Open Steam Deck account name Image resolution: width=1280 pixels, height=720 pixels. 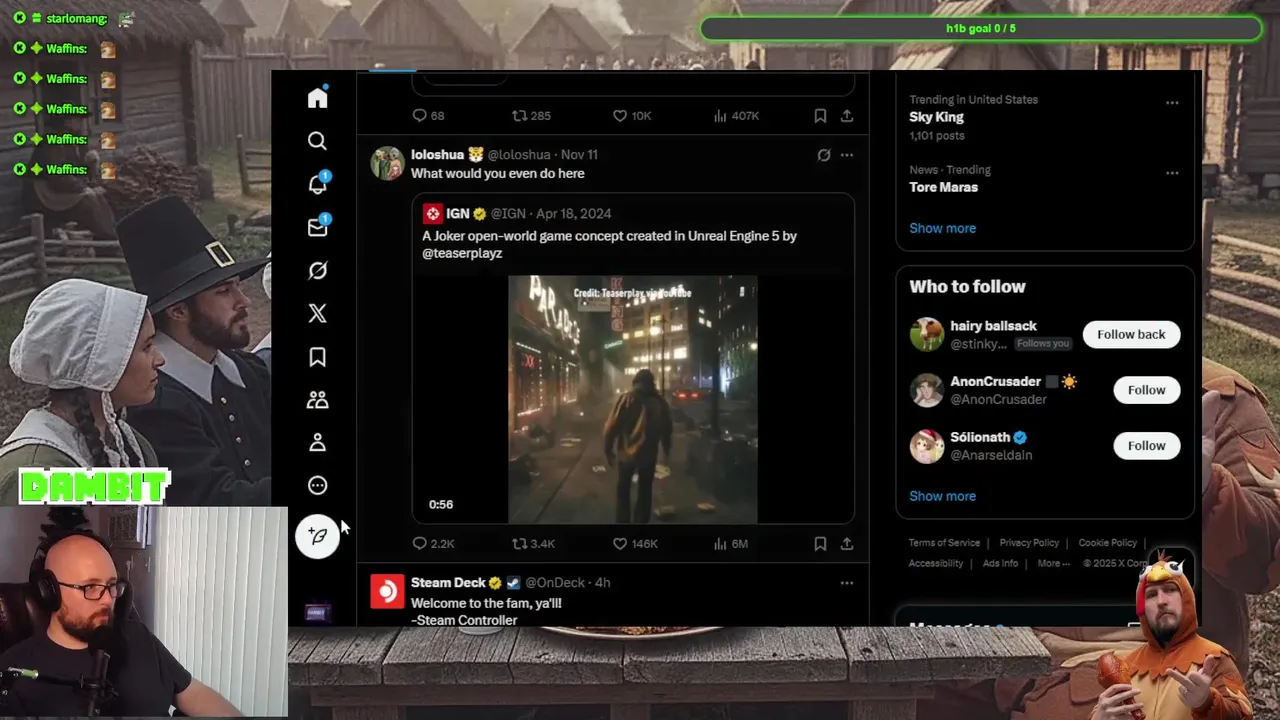coord(448,583)
